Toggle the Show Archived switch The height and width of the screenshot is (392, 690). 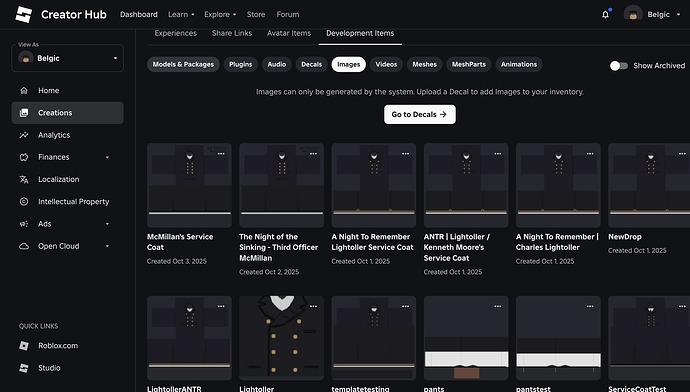click(619, 66)
